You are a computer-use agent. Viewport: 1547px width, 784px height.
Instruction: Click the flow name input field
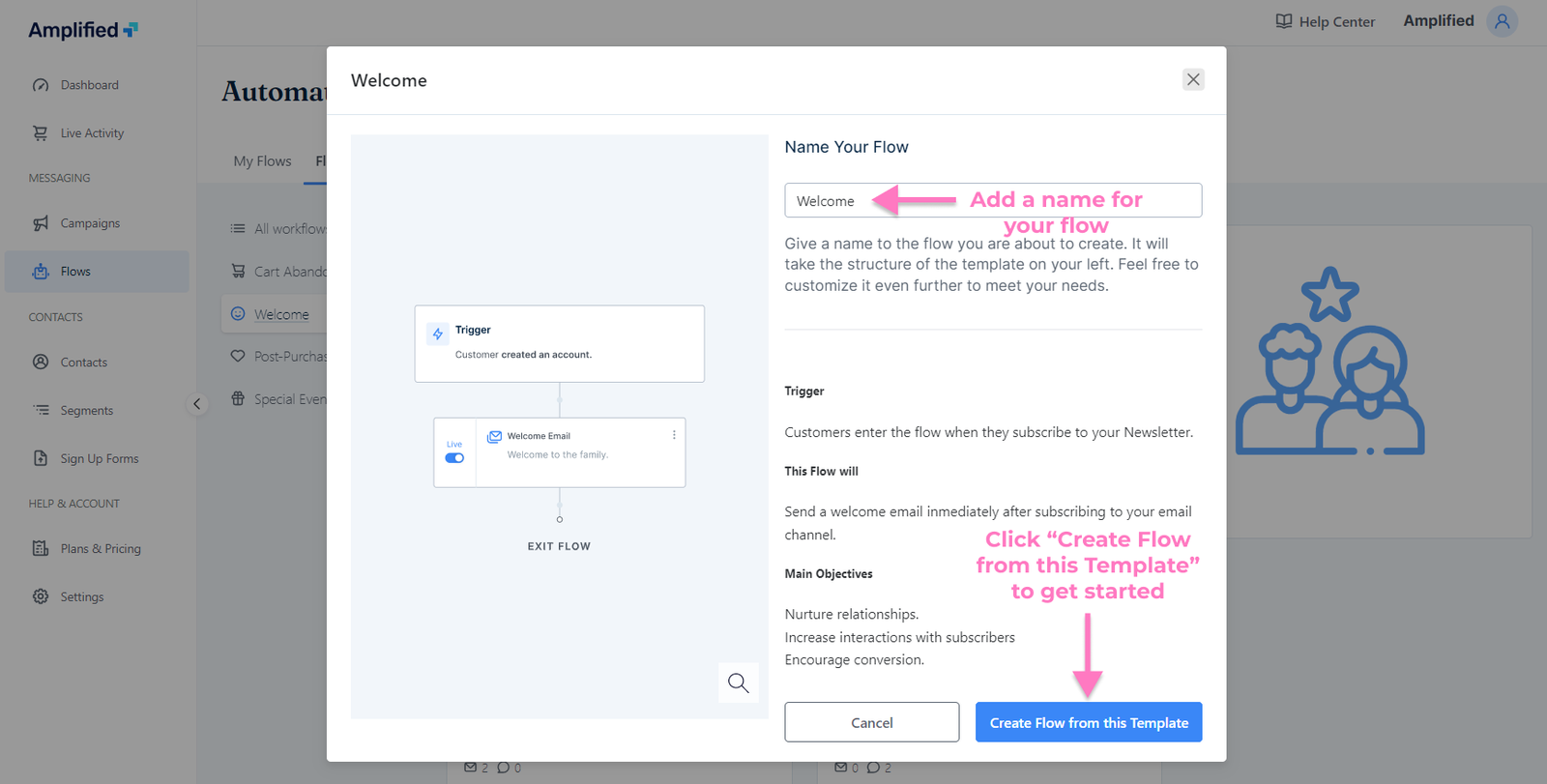point(992,200)
